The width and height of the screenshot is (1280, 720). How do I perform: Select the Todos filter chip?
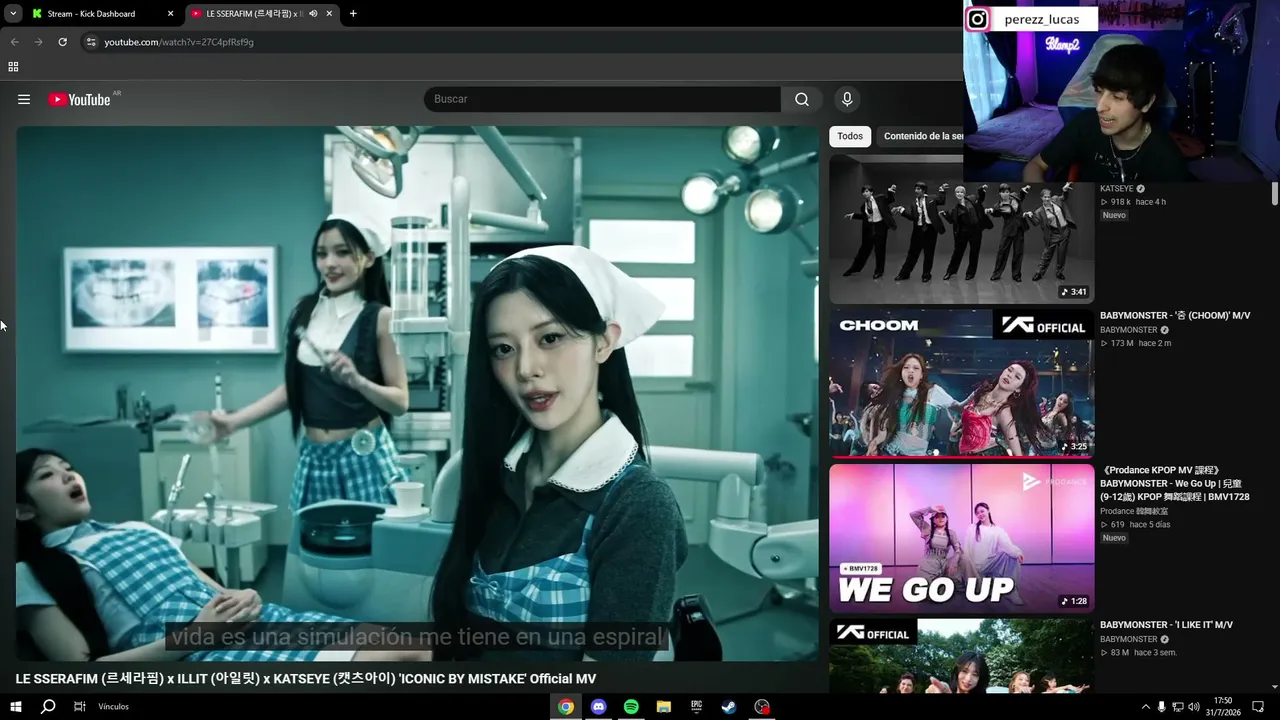click(850, 136)
